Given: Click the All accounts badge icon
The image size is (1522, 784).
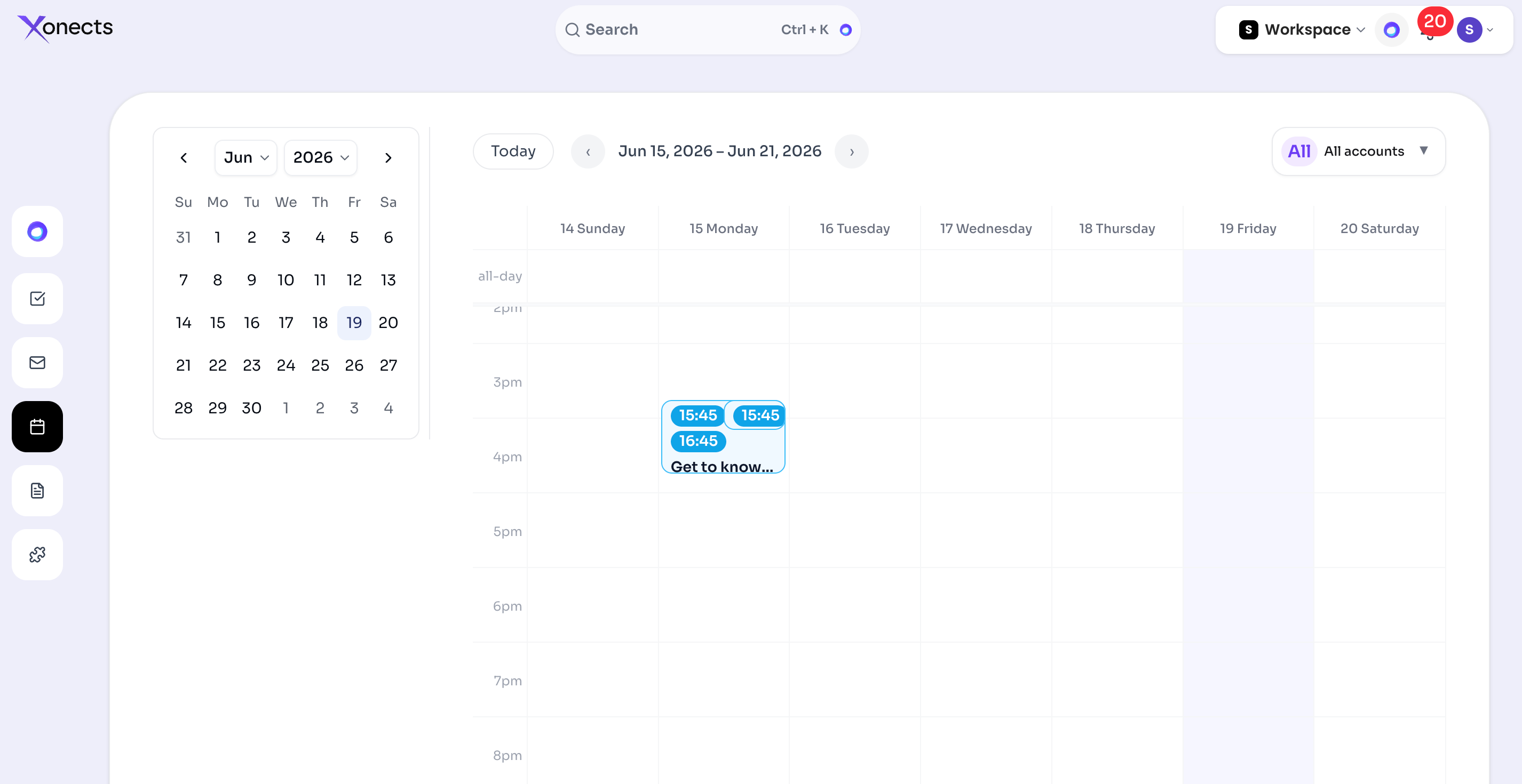Looking at the screenshot, I should point(1299,151).
